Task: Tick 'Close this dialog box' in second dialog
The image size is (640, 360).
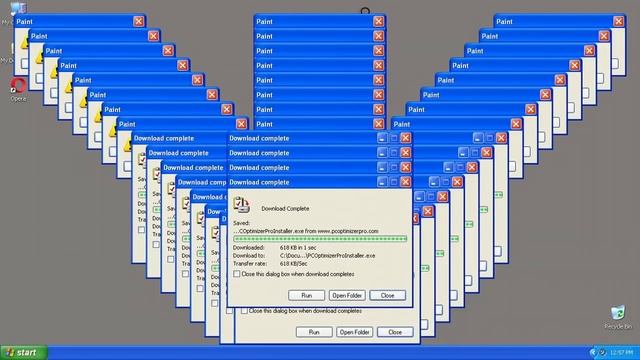Action: [x=244, y=311]
